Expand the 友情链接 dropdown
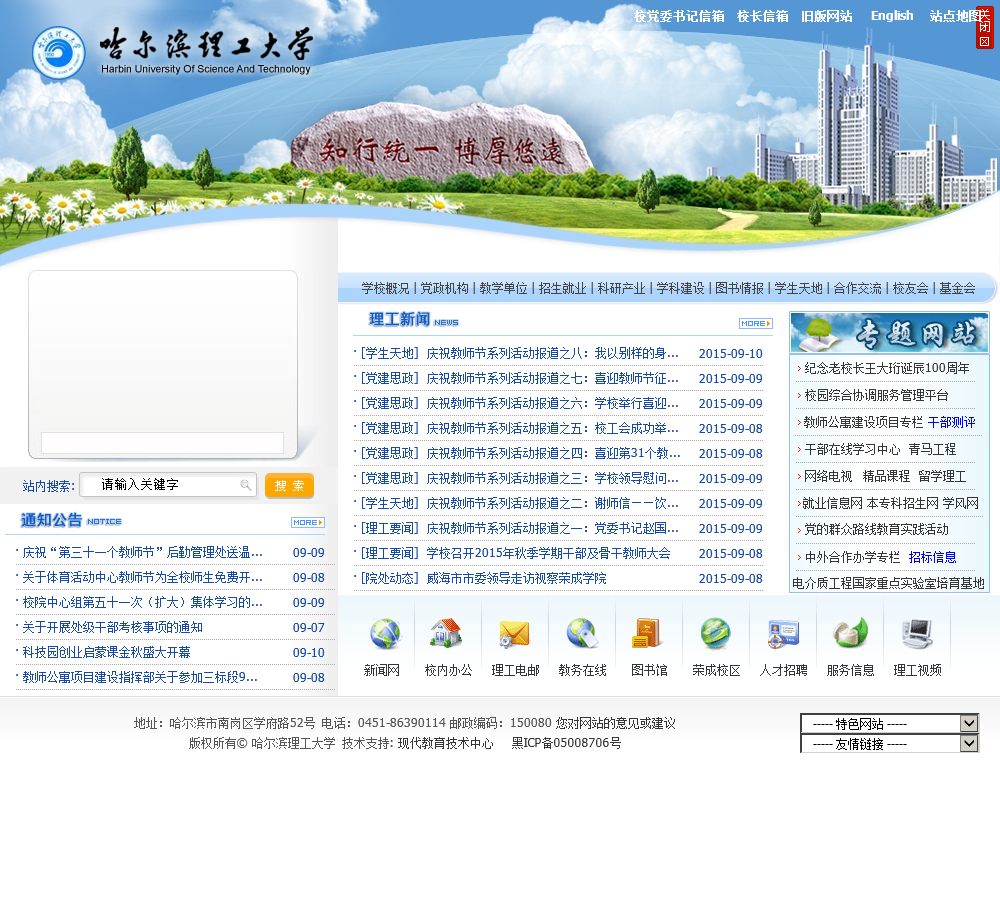The height and width of the screenshot is (909, 1000). (889, 743)
